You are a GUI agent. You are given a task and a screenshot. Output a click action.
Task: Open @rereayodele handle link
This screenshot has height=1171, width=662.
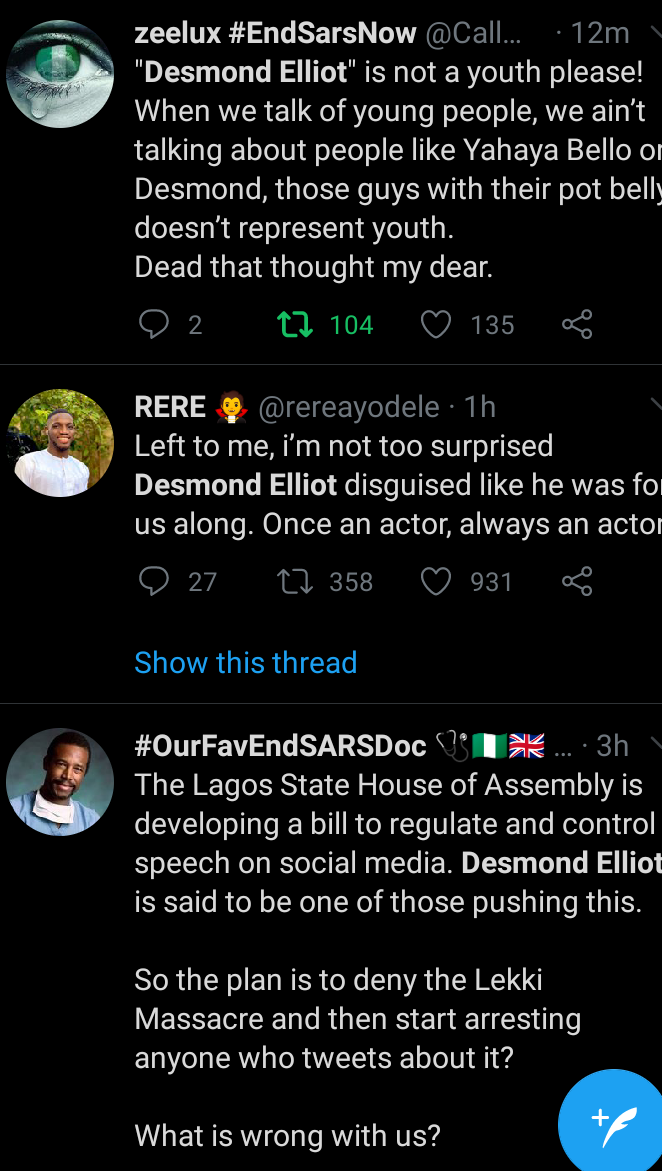point(349,407)
